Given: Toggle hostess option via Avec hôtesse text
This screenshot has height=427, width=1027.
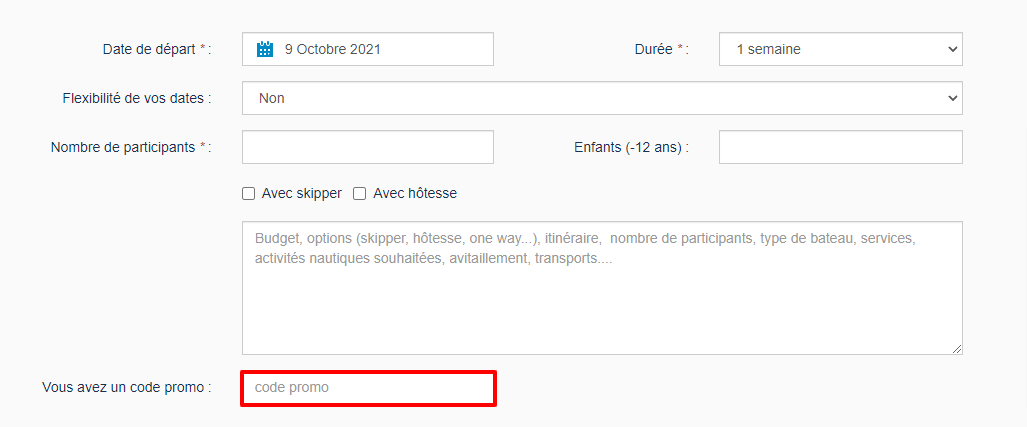Looking at the screenshot, I should point(415,194).
